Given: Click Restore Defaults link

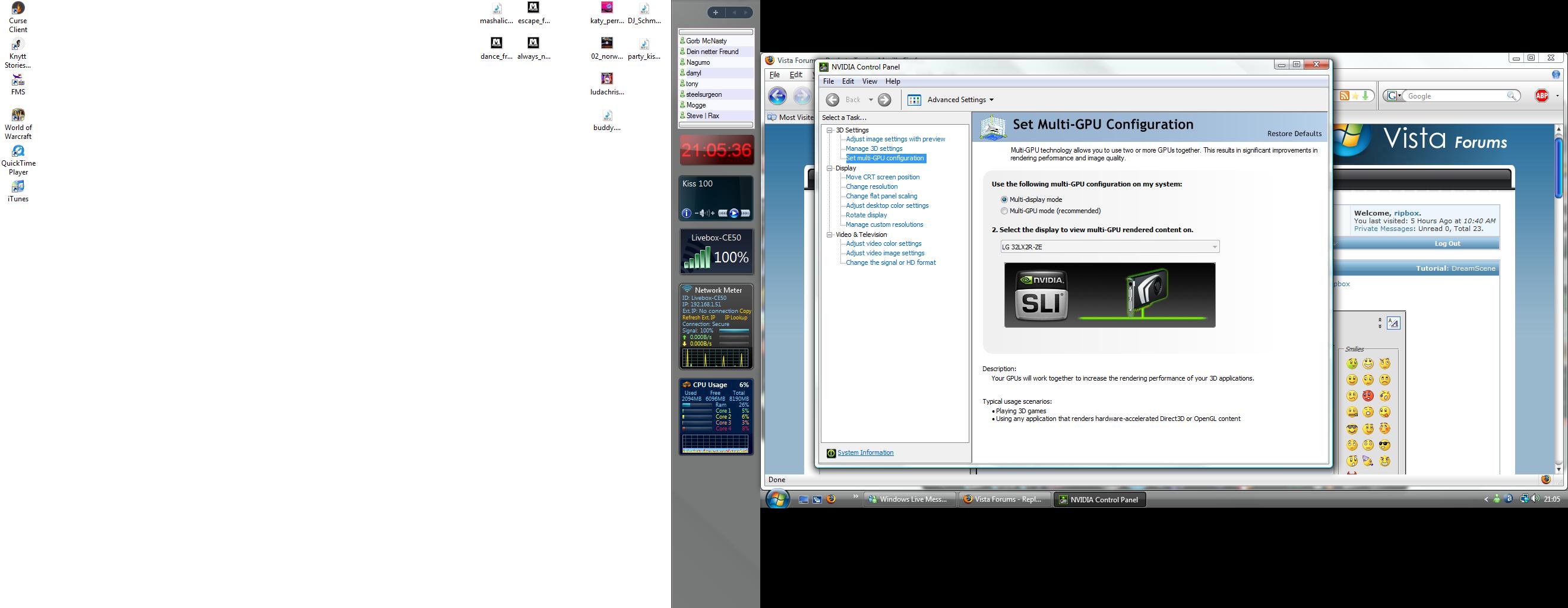Looking at the screenshot, I should pyautogui.click(x=1294, y=134).
